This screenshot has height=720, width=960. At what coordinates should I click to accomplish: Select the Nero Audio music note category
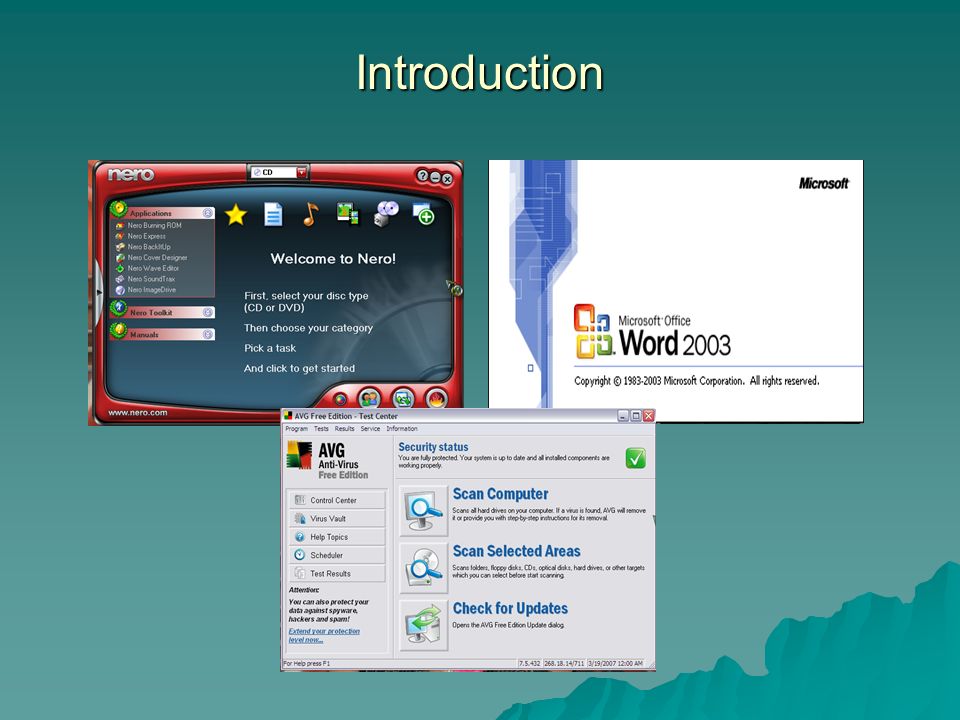(x=311, y=214)
